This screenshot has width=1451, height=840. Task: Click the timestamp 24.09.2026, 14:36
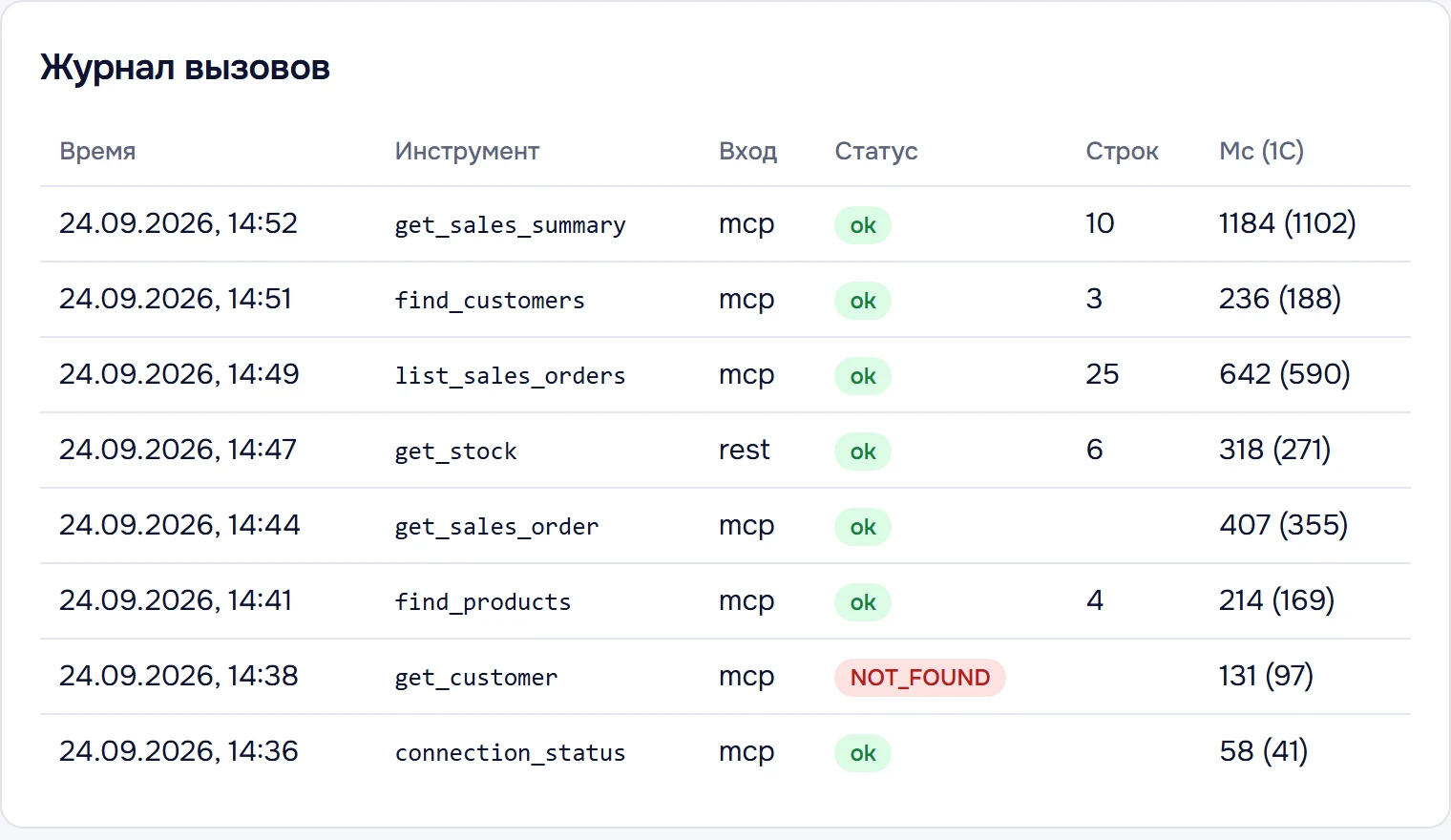(x=179, y=751)
